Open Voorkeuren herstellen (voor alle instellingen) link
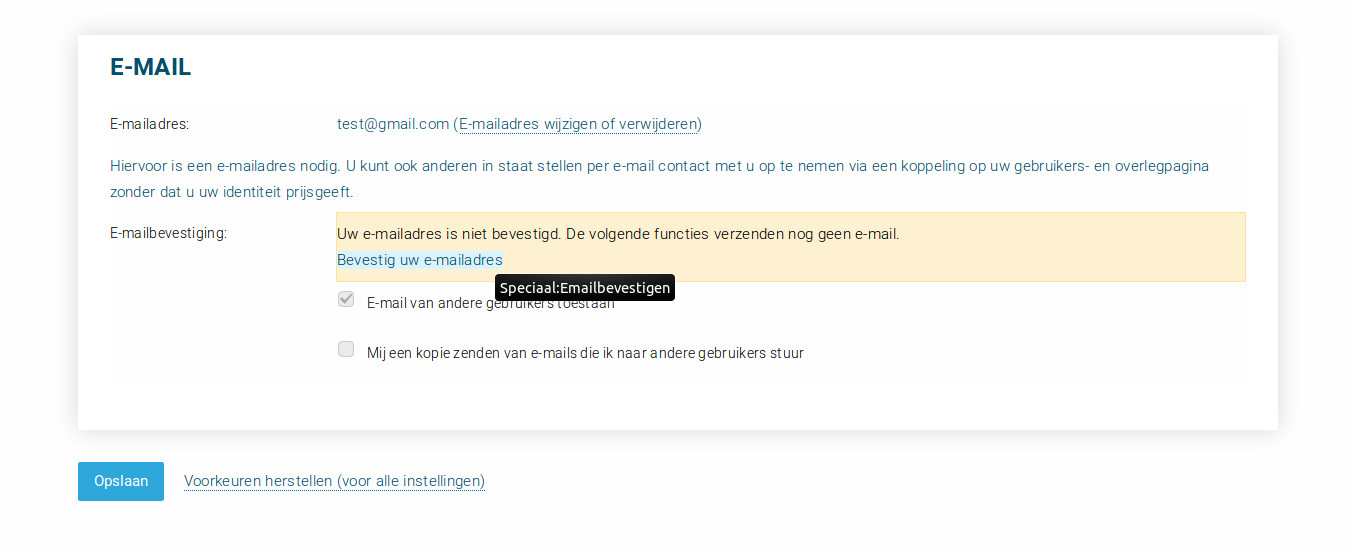 coord(334,481)
